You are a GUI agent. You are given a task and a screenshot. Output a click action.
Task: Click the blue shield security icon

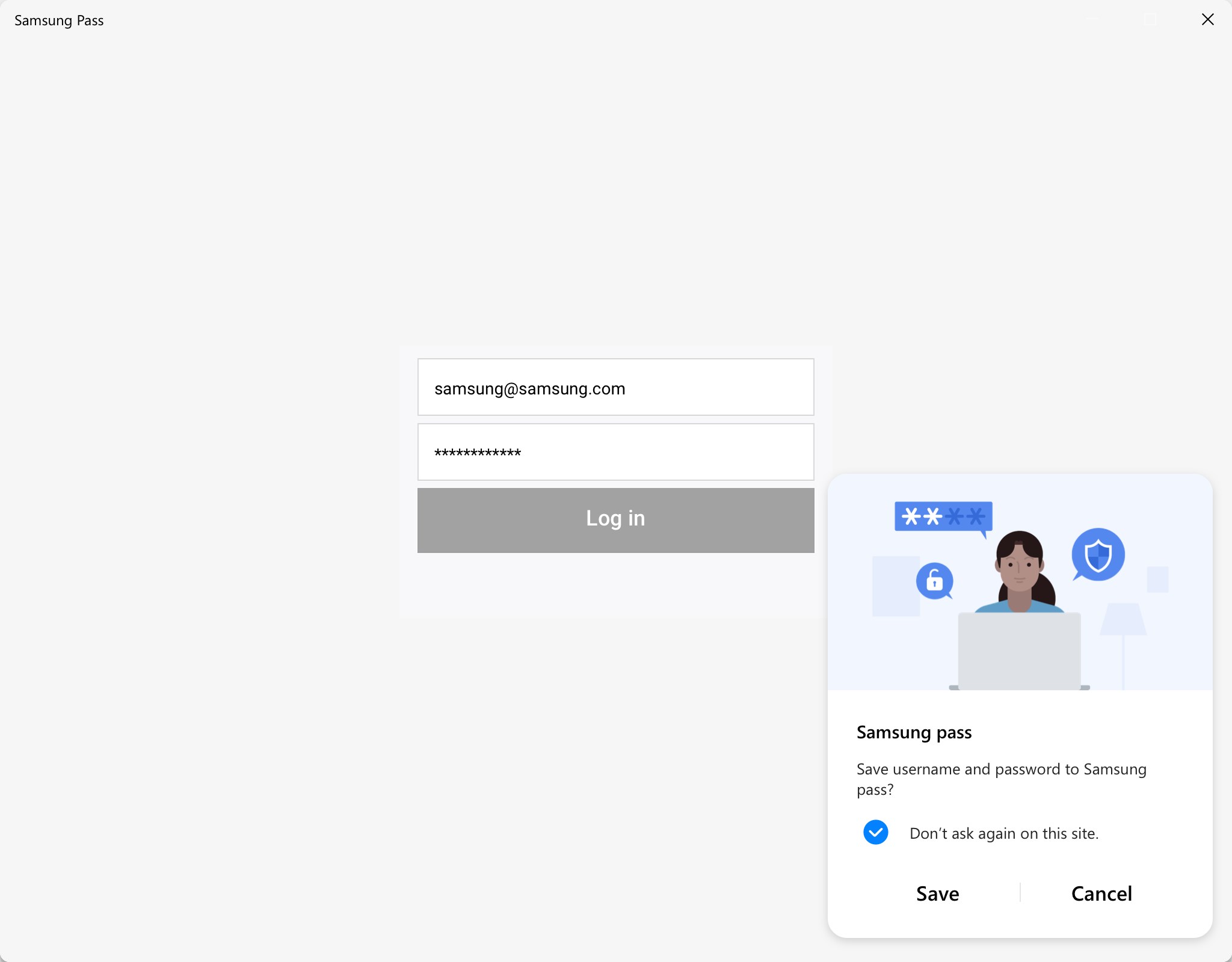pyautogui.click(x=1098, y=554)
